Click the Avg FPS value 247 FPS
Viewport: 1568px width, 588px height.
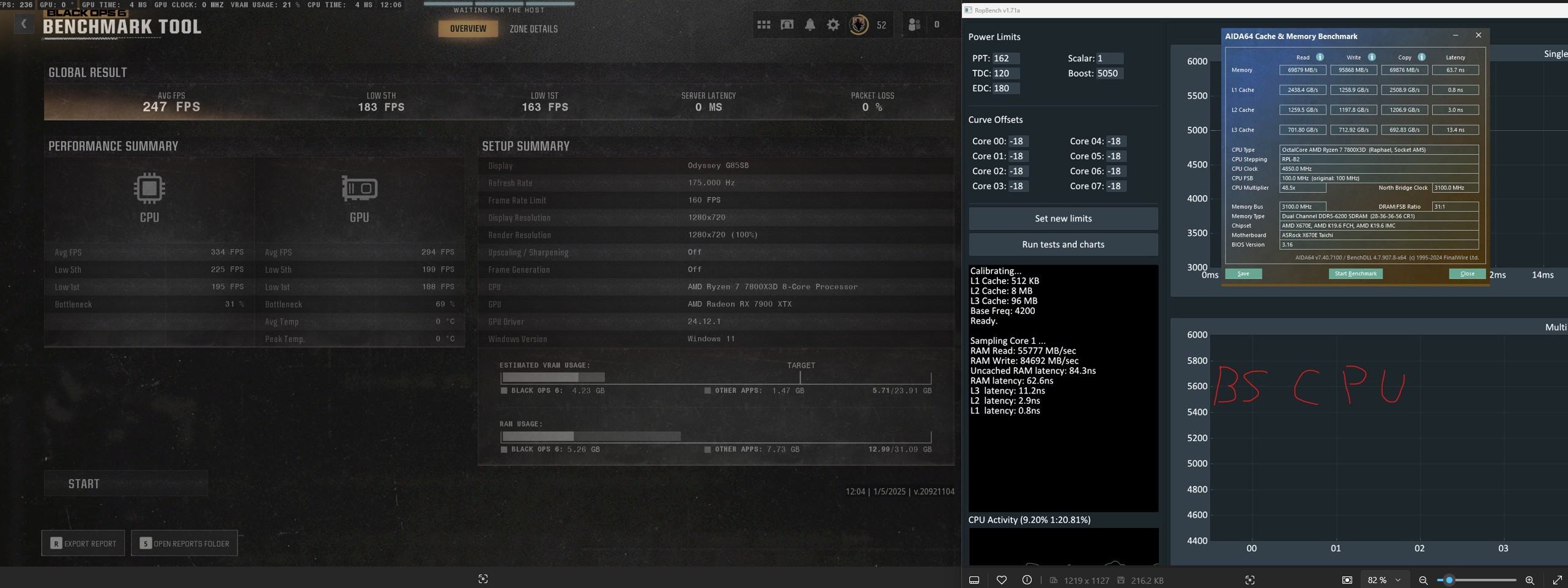pos(171,107)
